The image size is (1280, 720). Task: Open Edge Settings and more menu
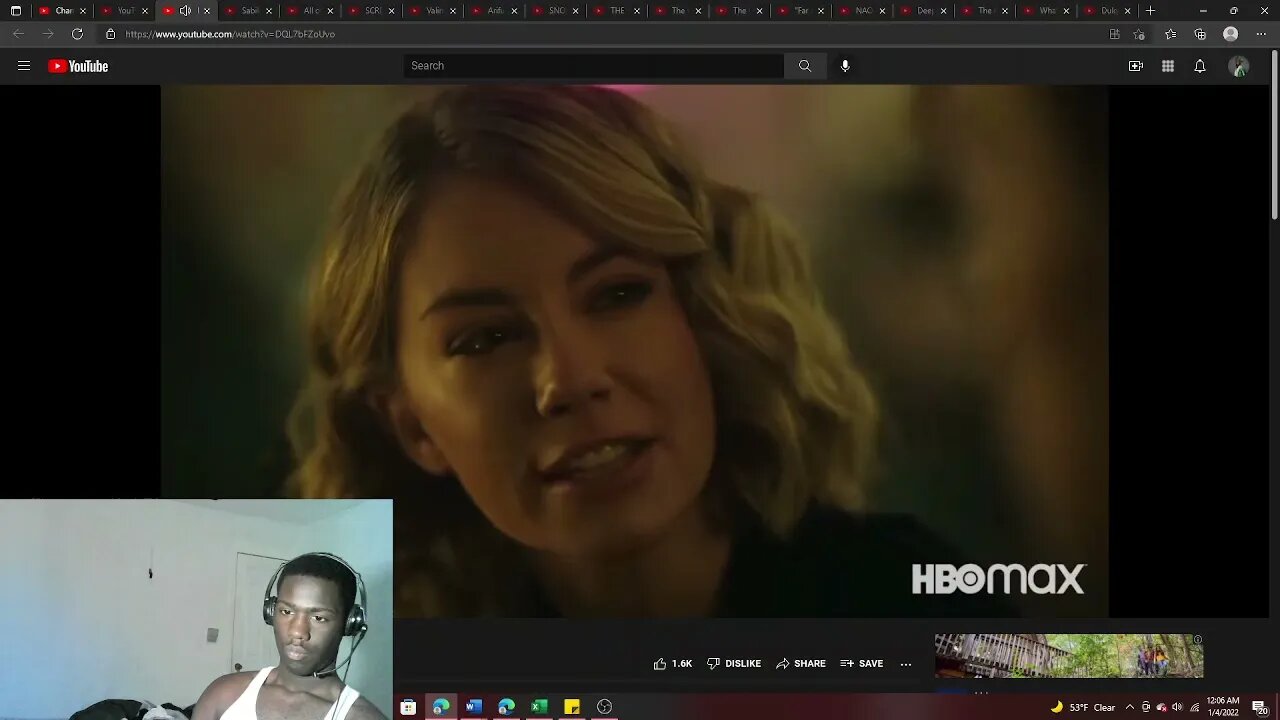pos(1261,34)
